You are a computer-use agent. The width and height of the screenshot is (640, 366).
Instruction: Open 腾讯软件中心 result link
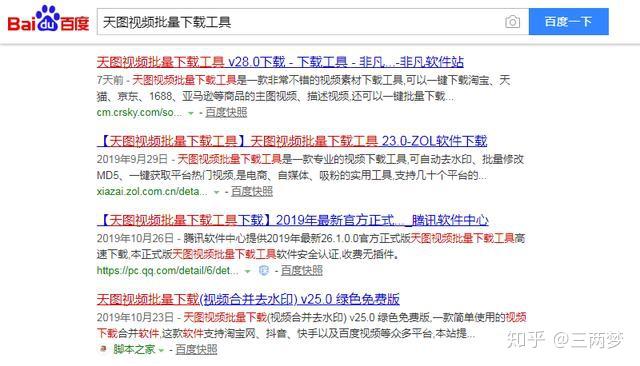coord(292,220)
